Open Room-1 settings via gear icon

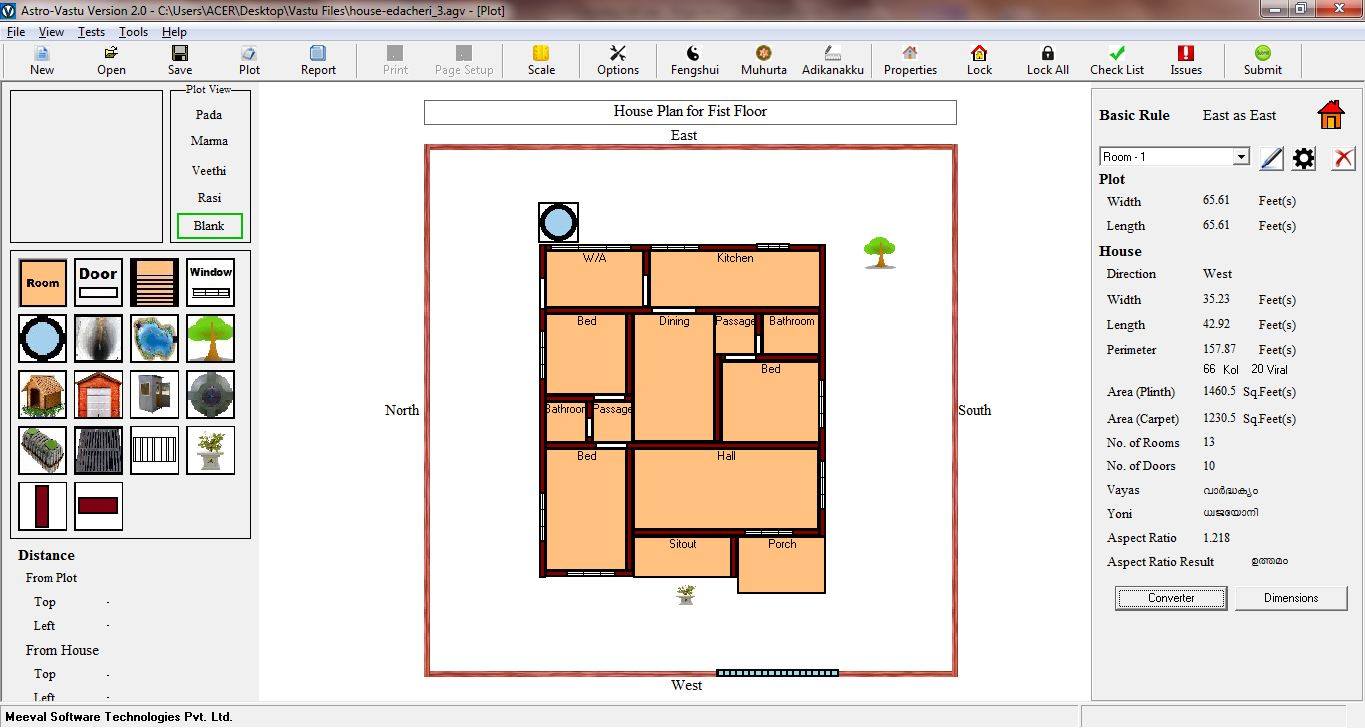[x=1303, y=157]
